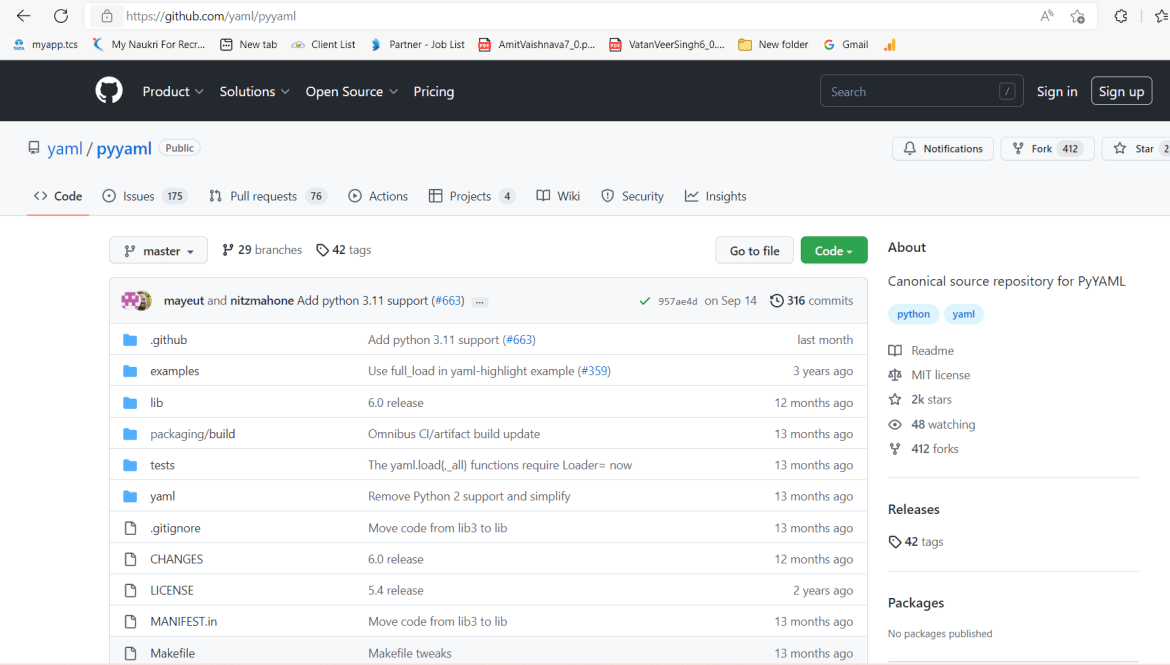Open the Gmail bookmark
Image resolution: width=1170 pixels, height=665 pixels.
846,45
